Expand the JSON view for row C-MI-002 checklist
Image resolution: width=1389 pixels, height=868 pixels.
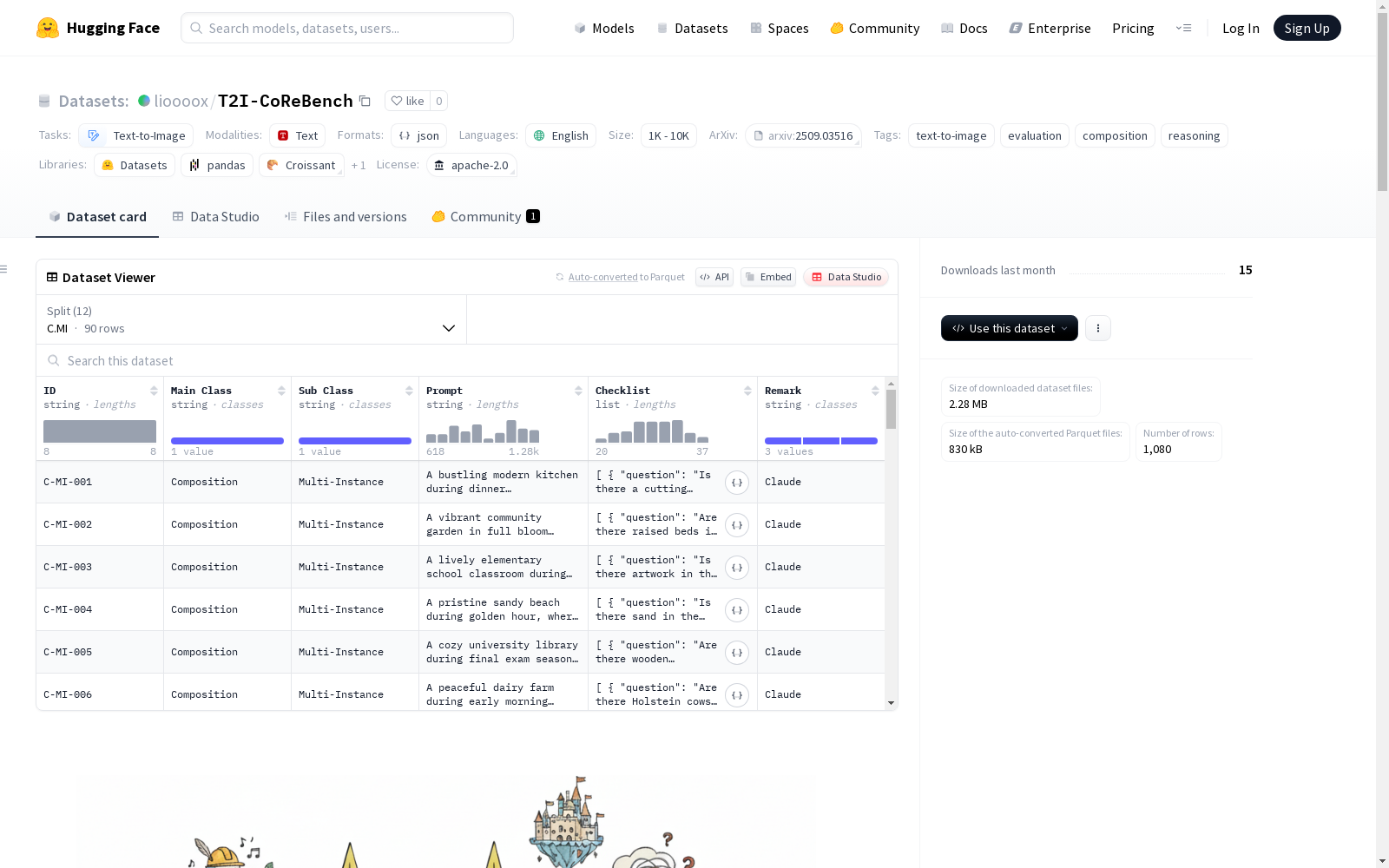click(x=737, y=525)
